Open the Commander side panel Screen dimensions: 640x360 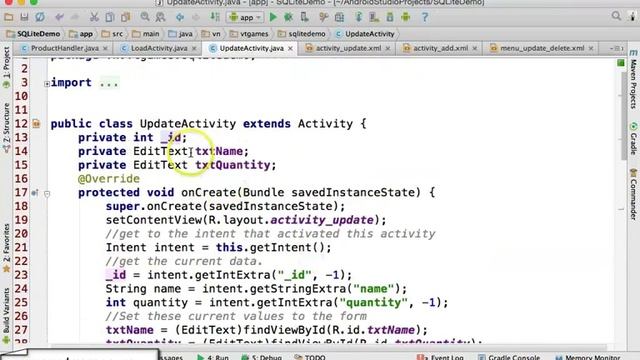(x=633, y=194)
